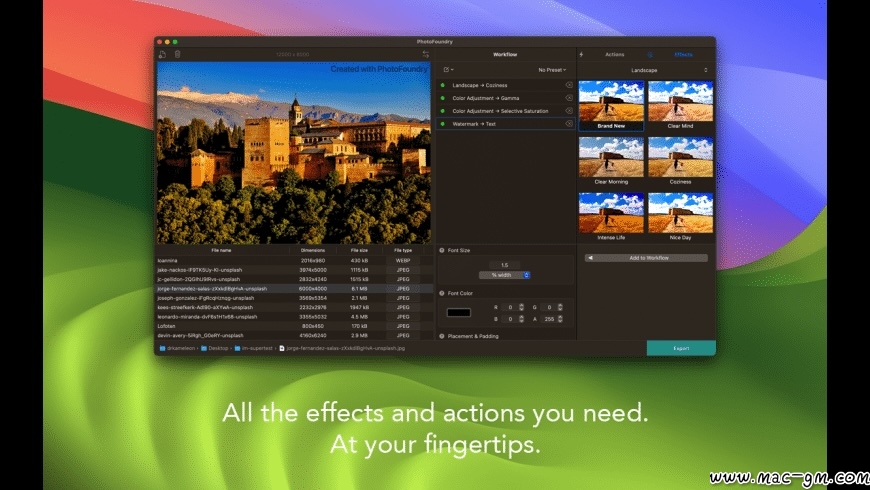The height and width of the screenshot is (490, 870).
Task: Click the B color value stepper
Action: click(521, 319)
